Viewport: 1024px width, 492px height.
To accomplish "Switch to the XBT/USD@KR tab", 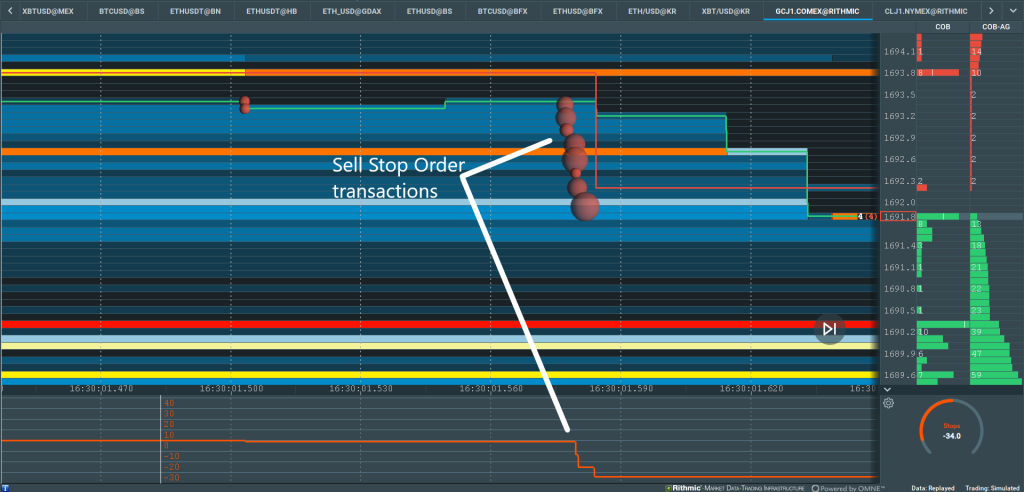I will 726,11.
